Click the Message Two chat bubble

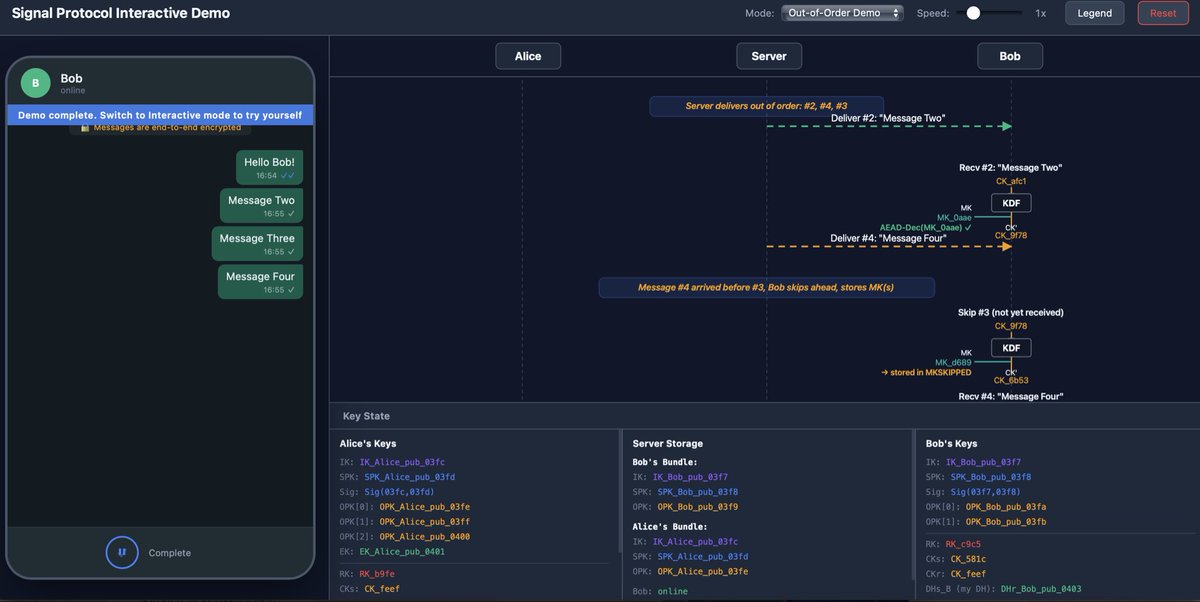261,205
